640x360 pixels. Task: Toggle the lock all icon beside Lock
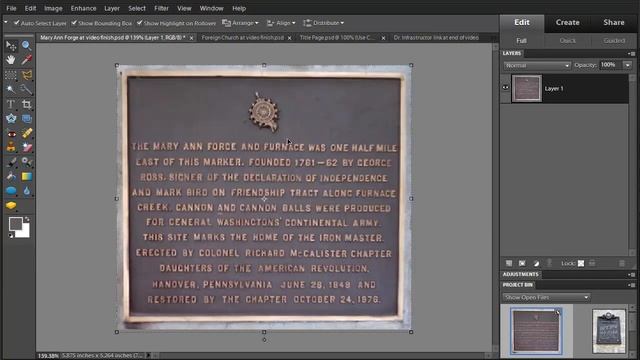(x=592, y=263)
